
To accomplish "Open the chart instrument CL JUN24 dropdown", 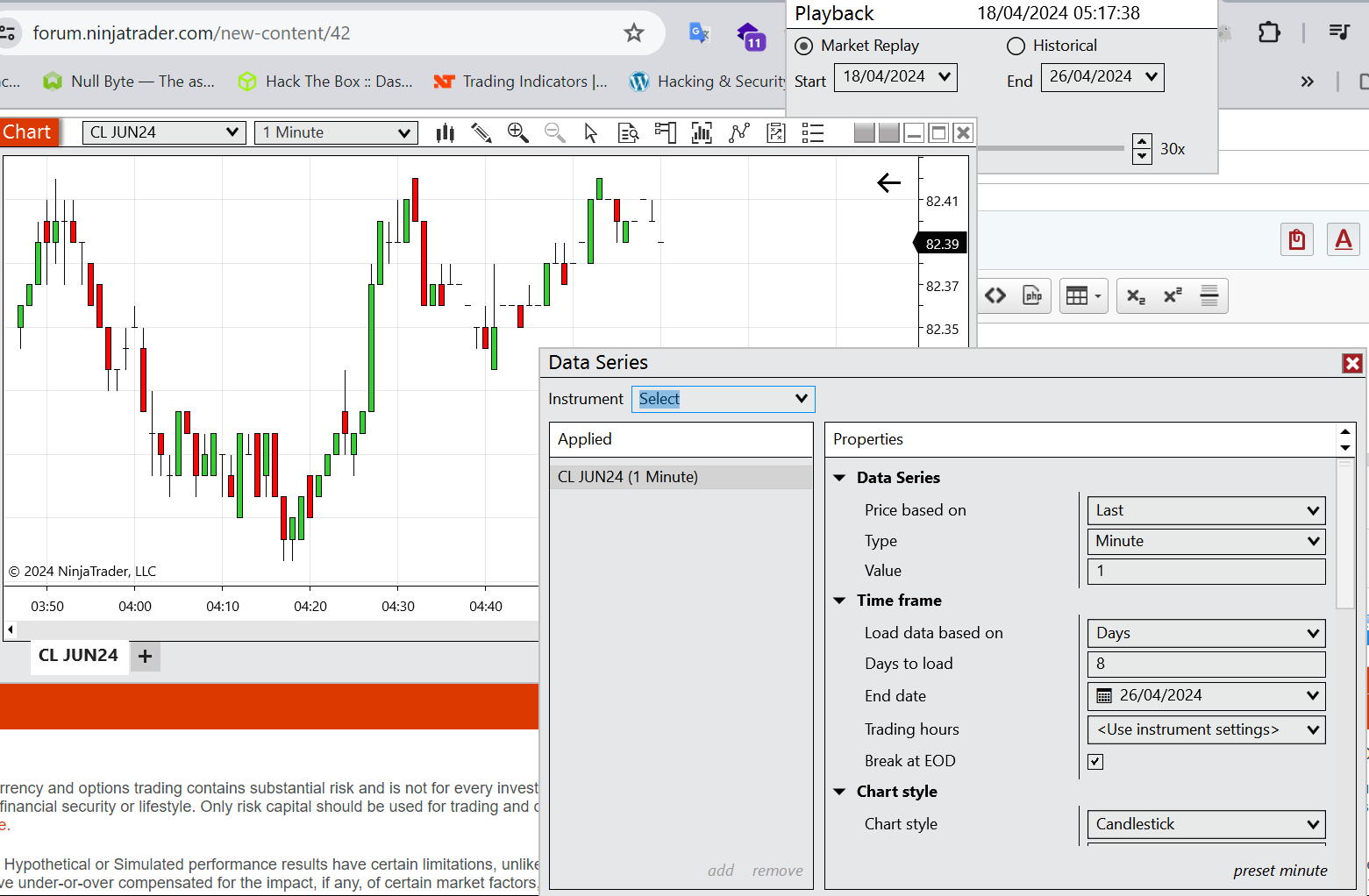I will coord(164,132).
